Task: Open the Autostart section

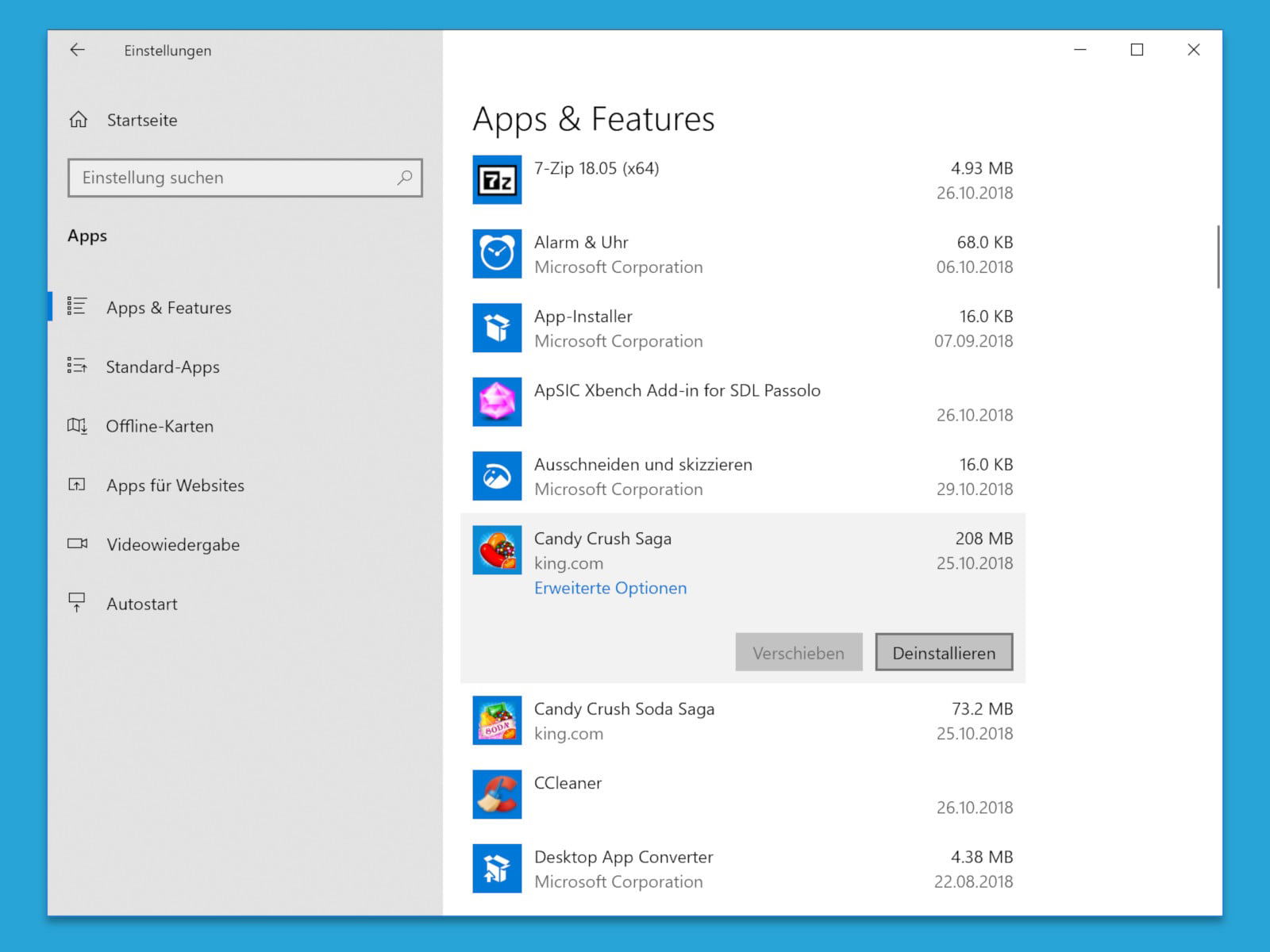Action: (x=142, y=604)
